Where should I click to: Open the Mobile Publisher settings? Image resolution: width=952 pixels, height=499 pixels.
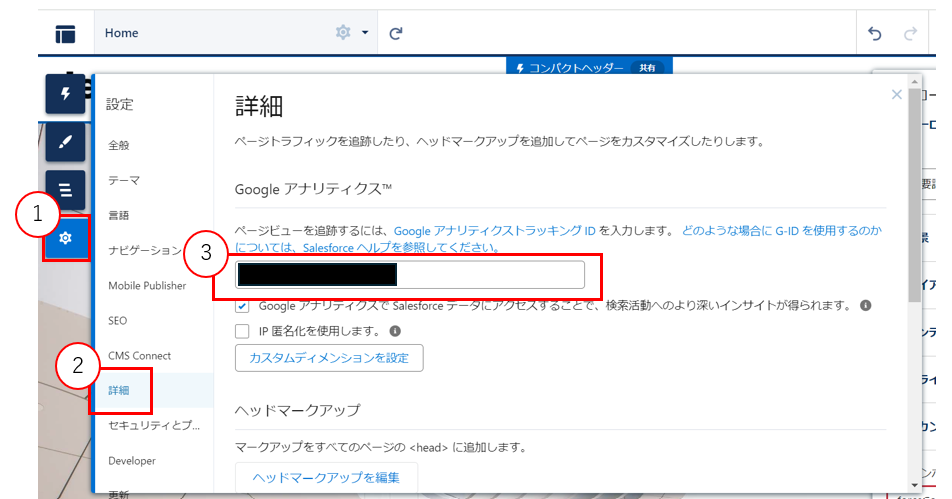147,285
